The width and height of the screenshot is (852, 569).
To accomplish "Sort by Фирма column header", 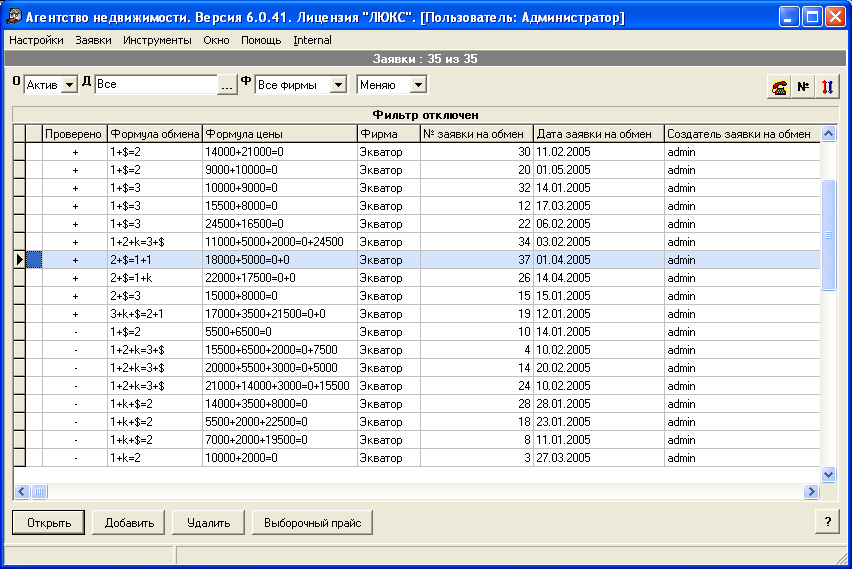I will (x=389, y=134).
